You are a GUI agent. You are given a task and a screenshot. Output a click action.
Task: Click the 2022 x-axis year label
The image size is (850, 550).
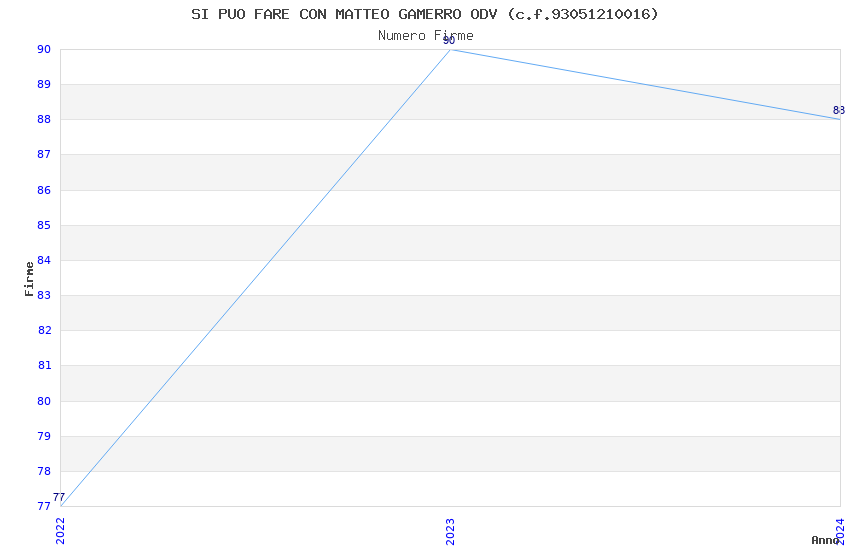tap(60, 531)
